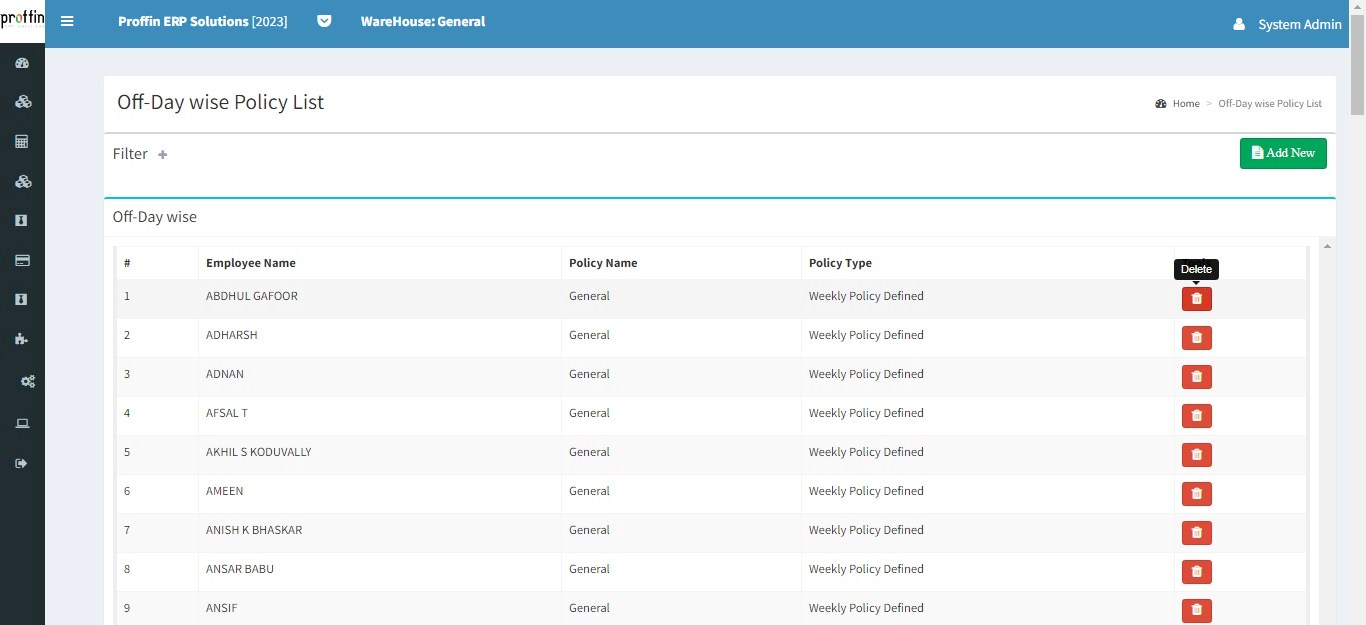The width and height of the screenshot is (1366, 625).
Task: Delete the ADNAN policy row
Action: (1197, 377)
